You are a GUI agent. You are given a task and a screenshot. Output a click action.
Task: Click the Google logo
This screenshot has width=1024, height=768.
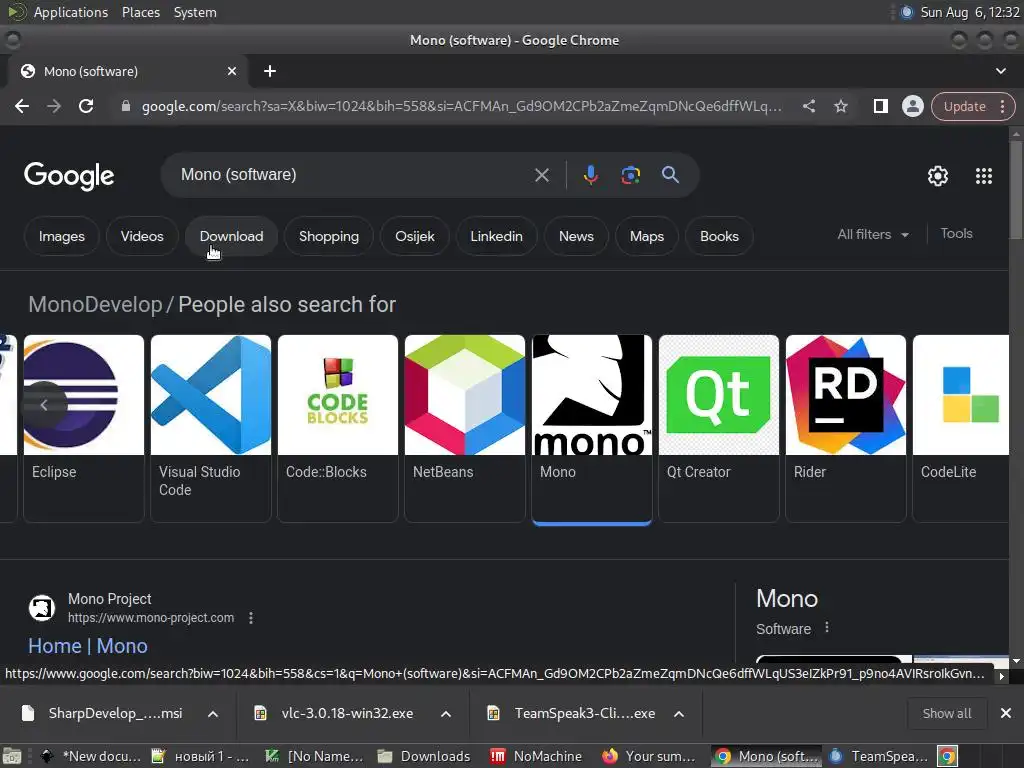coord(69,176)
